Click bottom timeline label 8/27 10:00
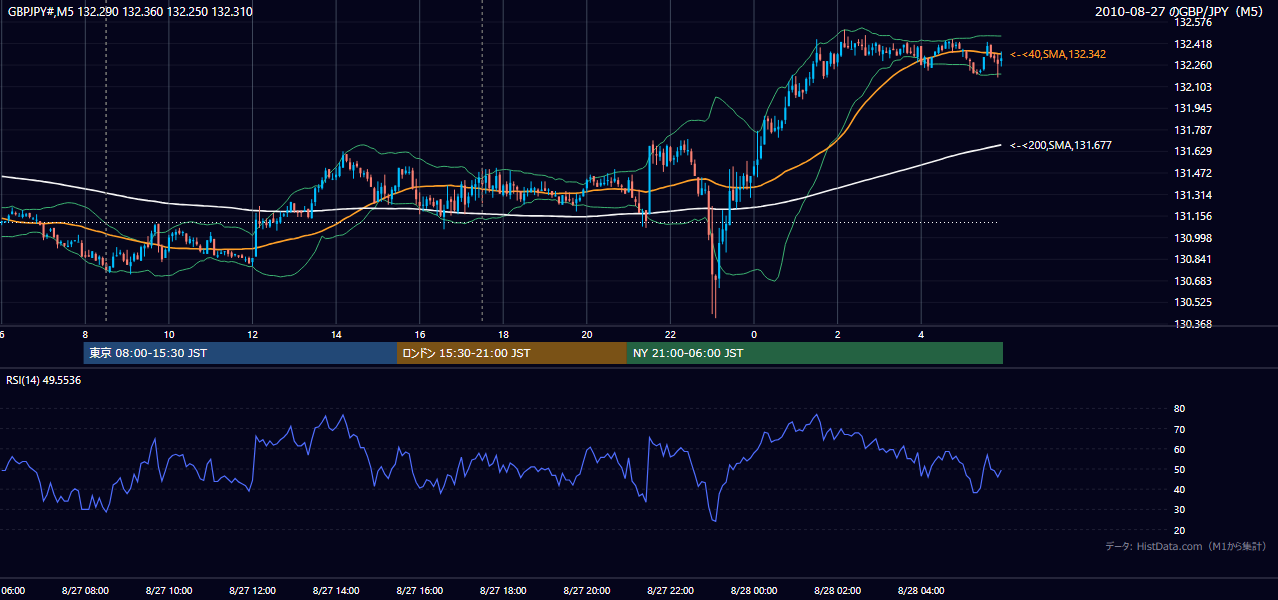This screenshot has width=1278, height=600. point(168,591)
